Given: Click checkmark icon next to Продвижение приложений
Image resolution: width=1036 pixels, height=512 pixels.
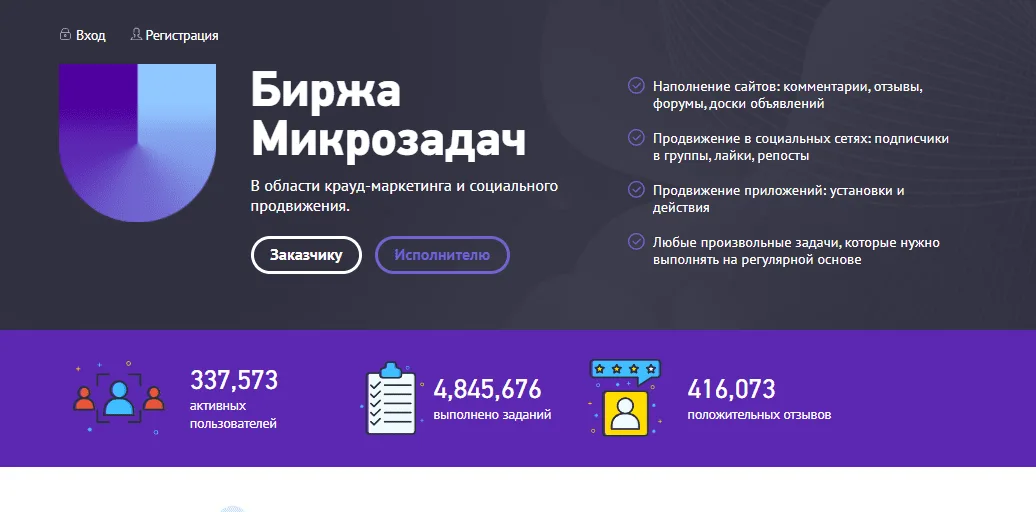Looking at the screenshot, I should pos(635,189).
